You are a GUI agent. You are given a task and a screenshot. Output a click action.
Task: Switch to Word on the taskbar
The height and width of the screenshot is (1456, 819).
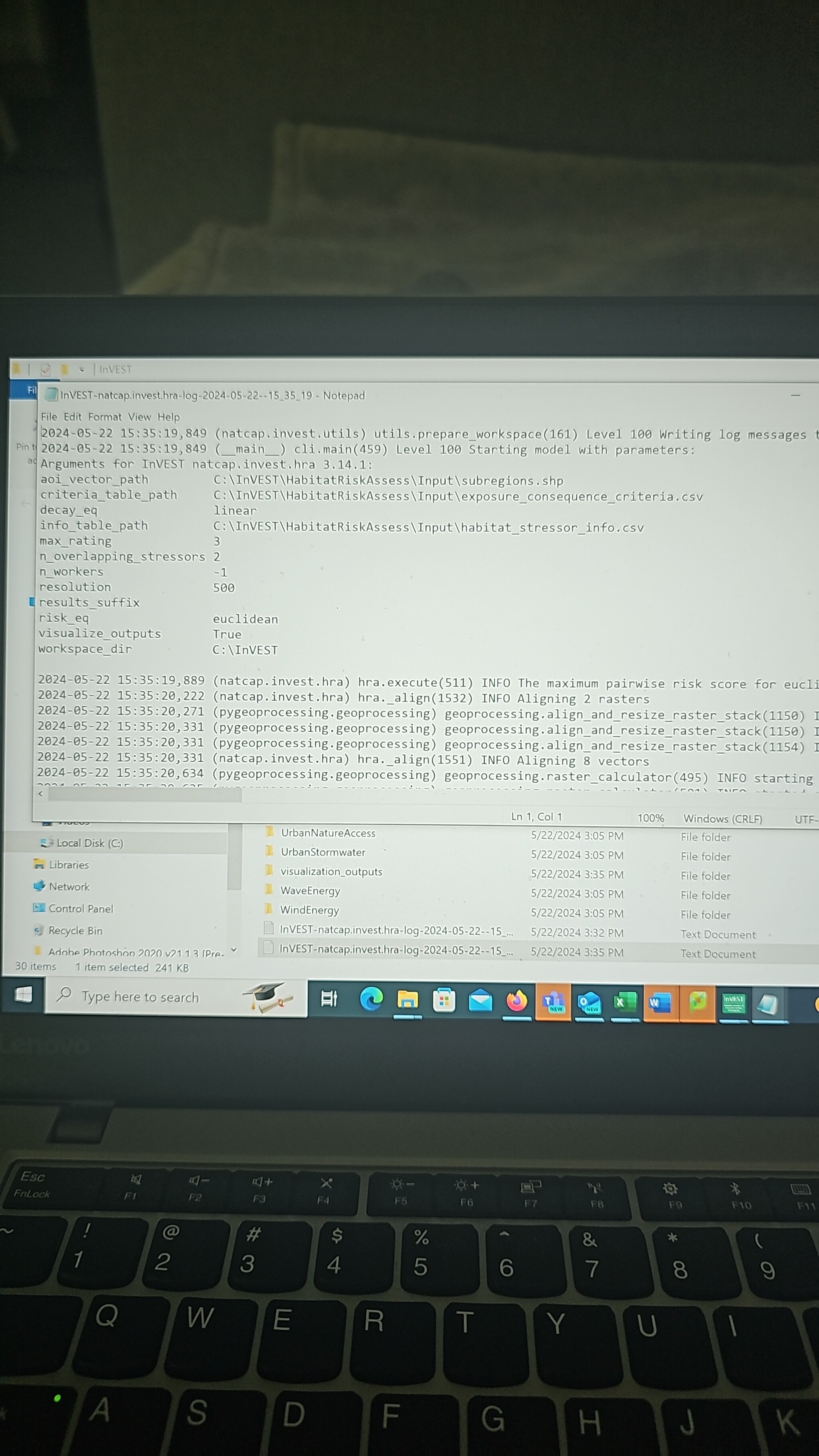[x=660, y=1003]
